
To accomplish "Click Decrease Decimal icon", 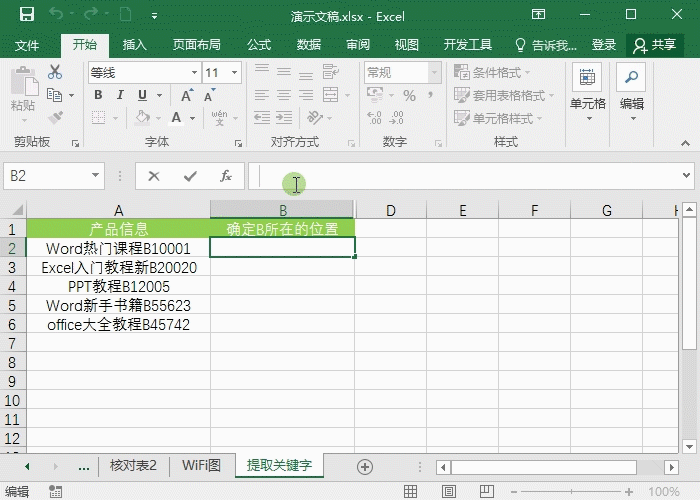I will [x=396, y=118].
